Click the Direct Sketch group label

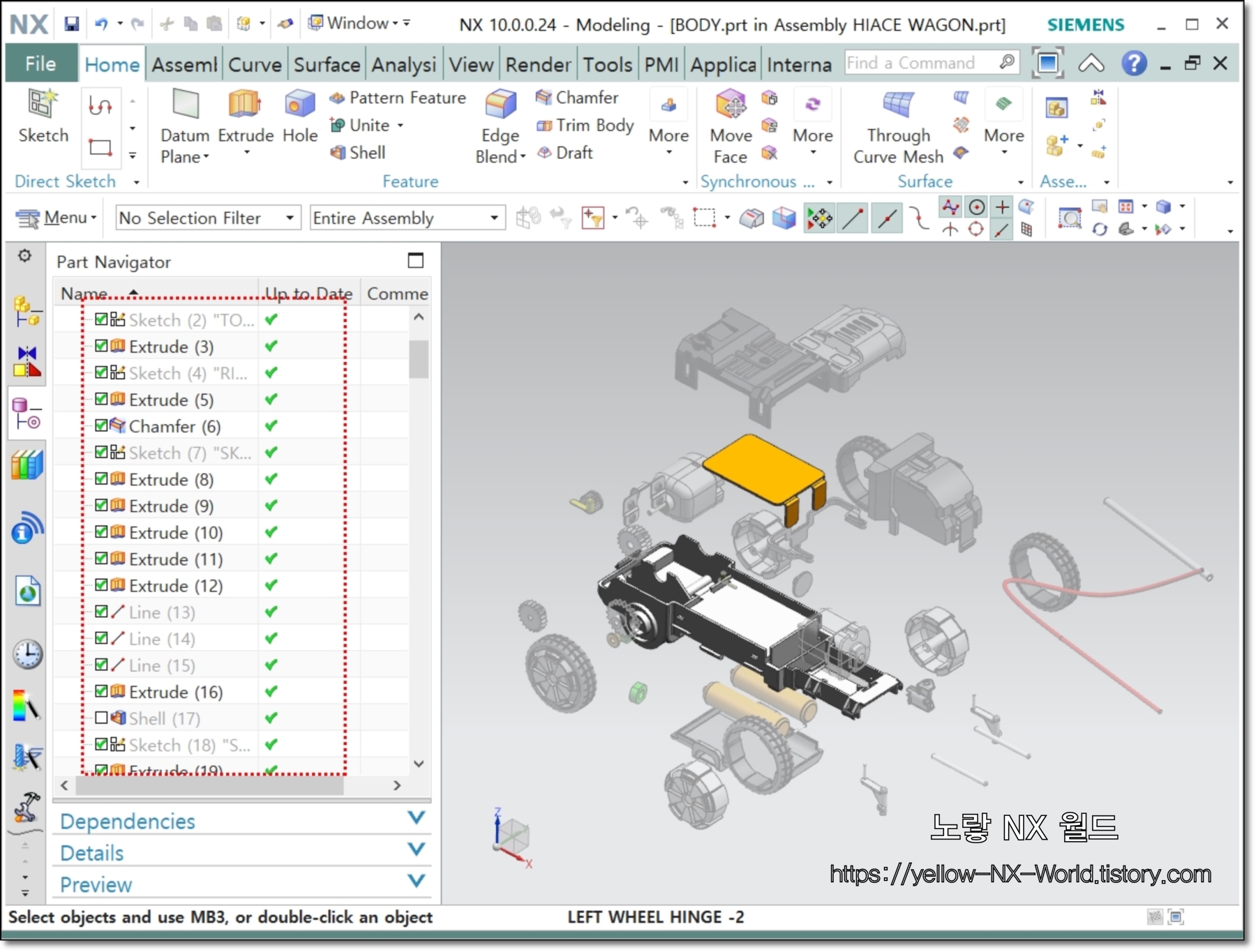(66, 181)
